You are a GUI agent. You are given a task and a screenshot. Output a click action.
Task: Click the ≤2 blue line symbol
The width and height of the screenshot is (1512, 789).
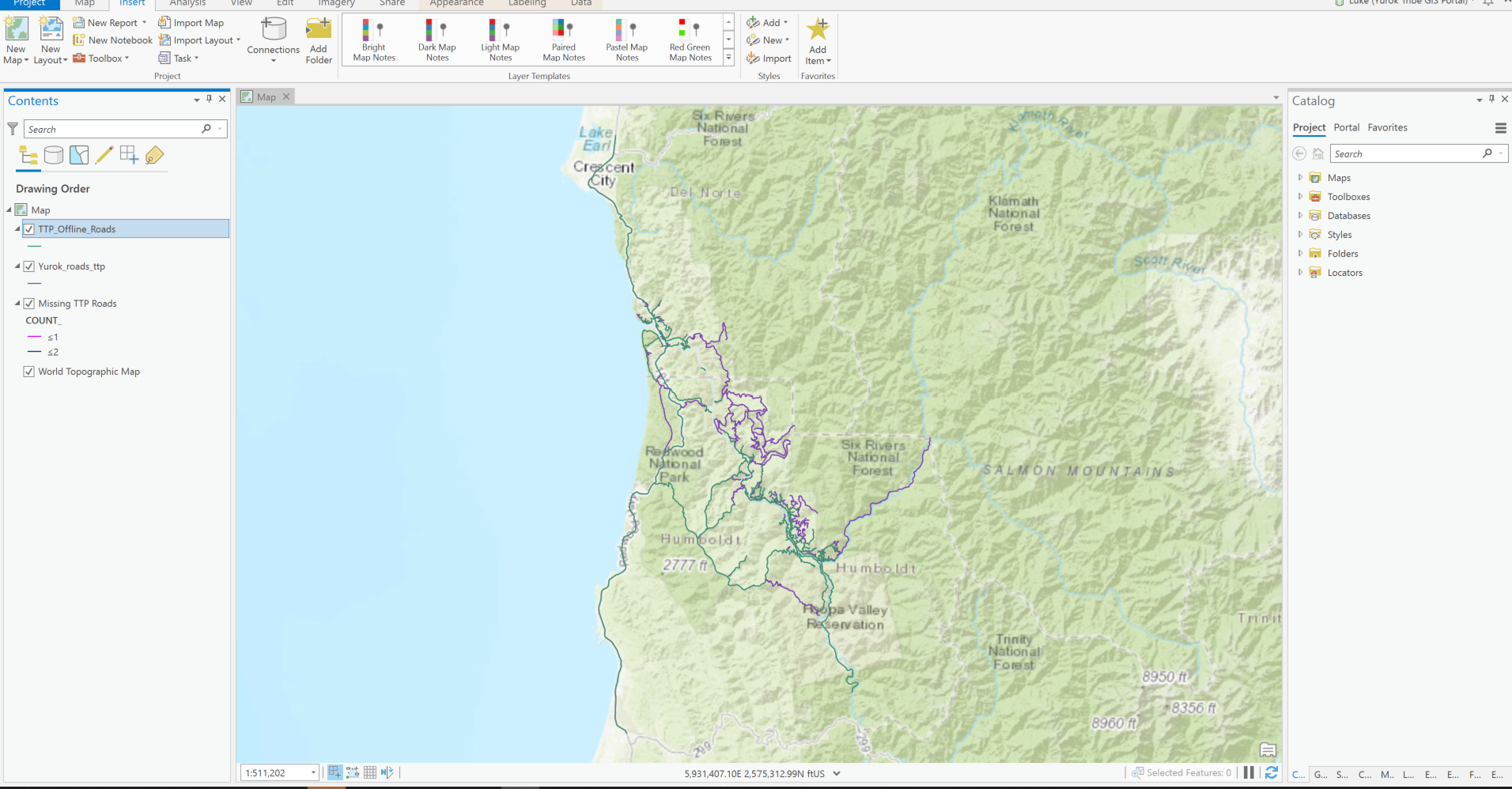34,352
